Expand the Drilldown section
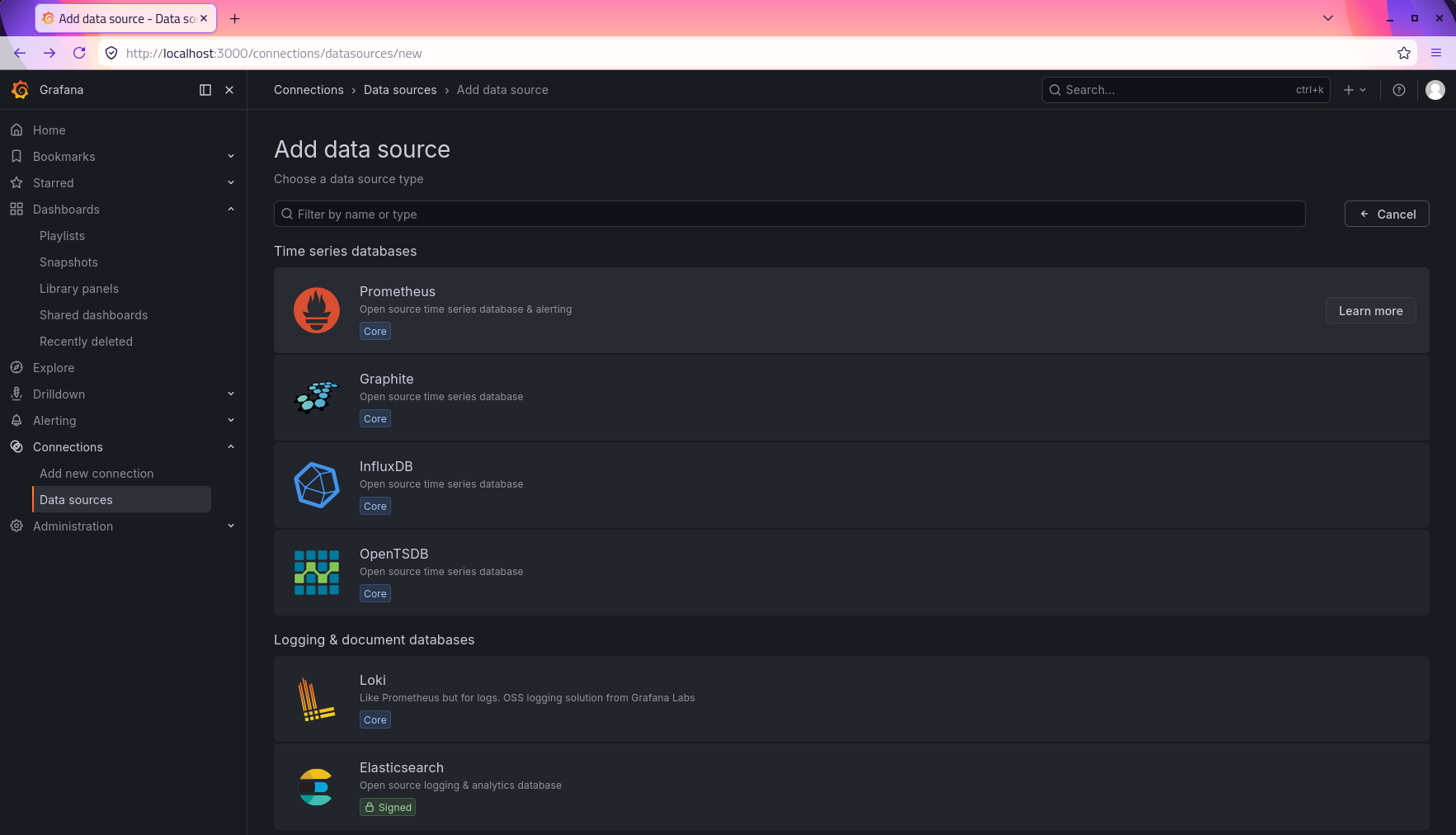Image resolution: width=1456 pixels, height=835 pixels. click(x=231, y=394)
